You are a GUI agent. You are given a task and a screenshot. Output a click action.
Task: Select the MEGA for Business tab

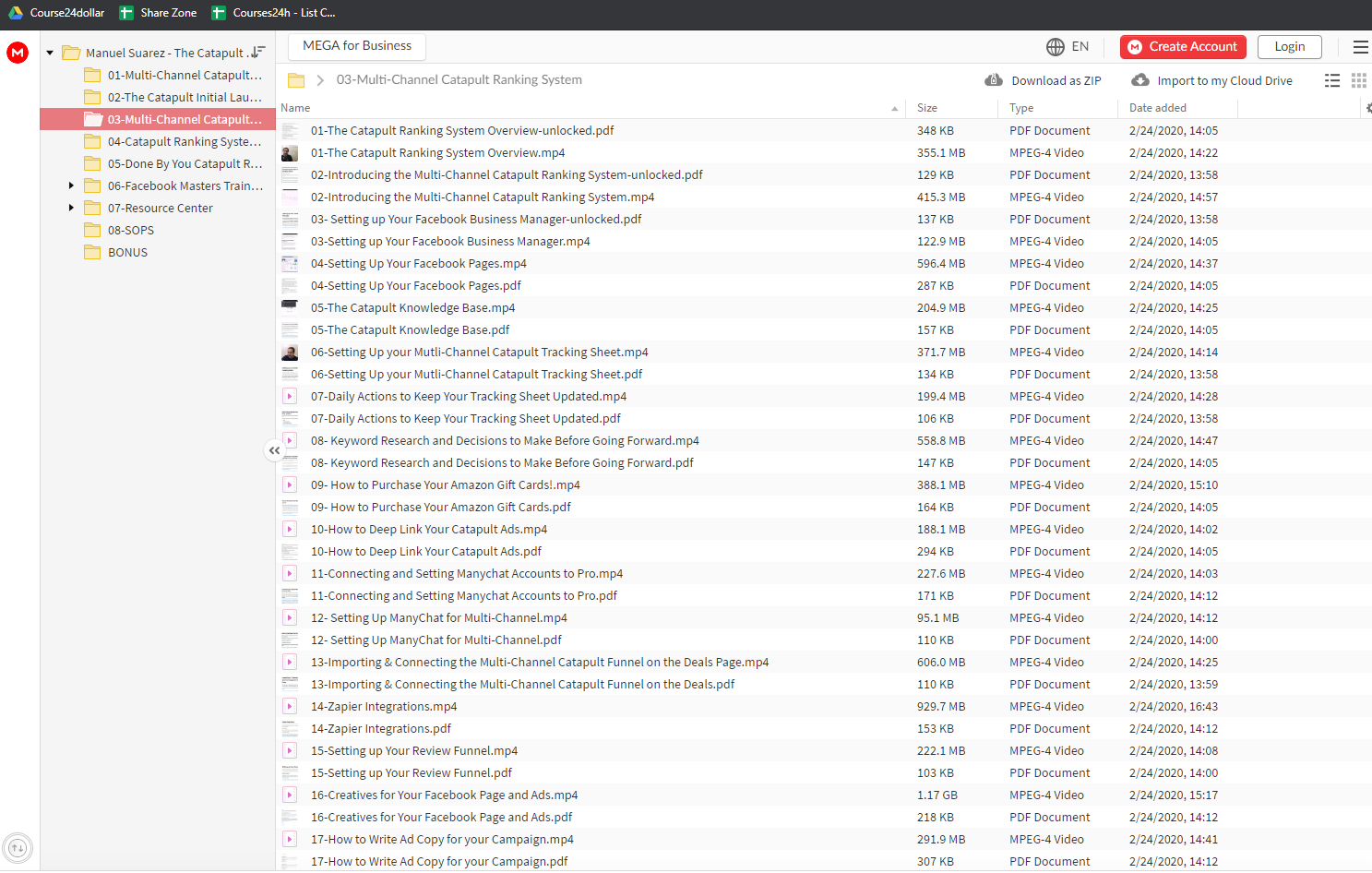(357, 46)
